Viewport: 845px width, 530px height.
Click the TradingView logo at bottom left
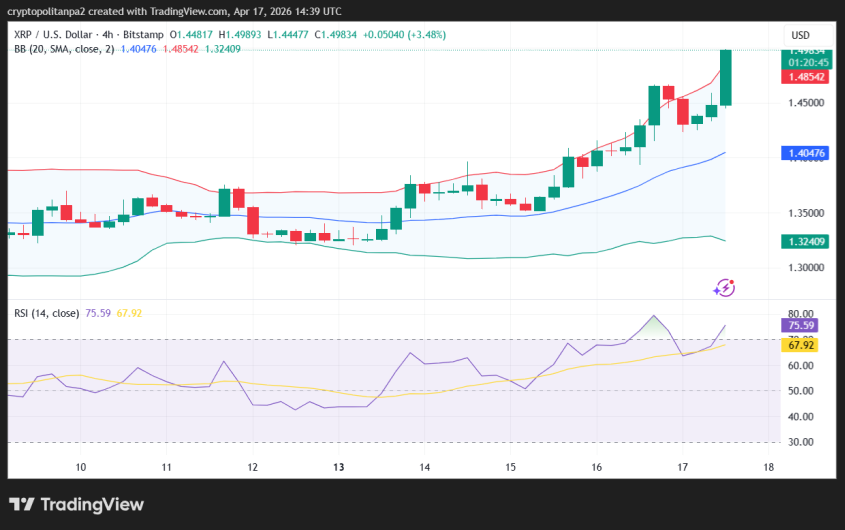[76, 505]
